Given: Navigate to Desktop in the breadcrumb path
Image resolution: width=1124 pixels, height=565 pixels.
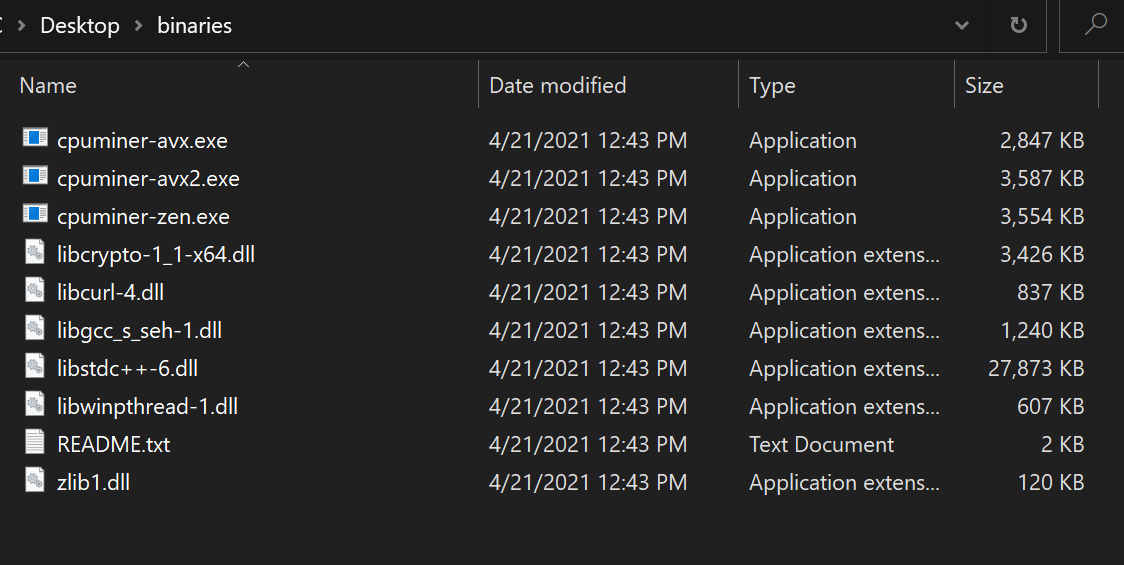Looking at the screenshot, I should pos(80,26).
